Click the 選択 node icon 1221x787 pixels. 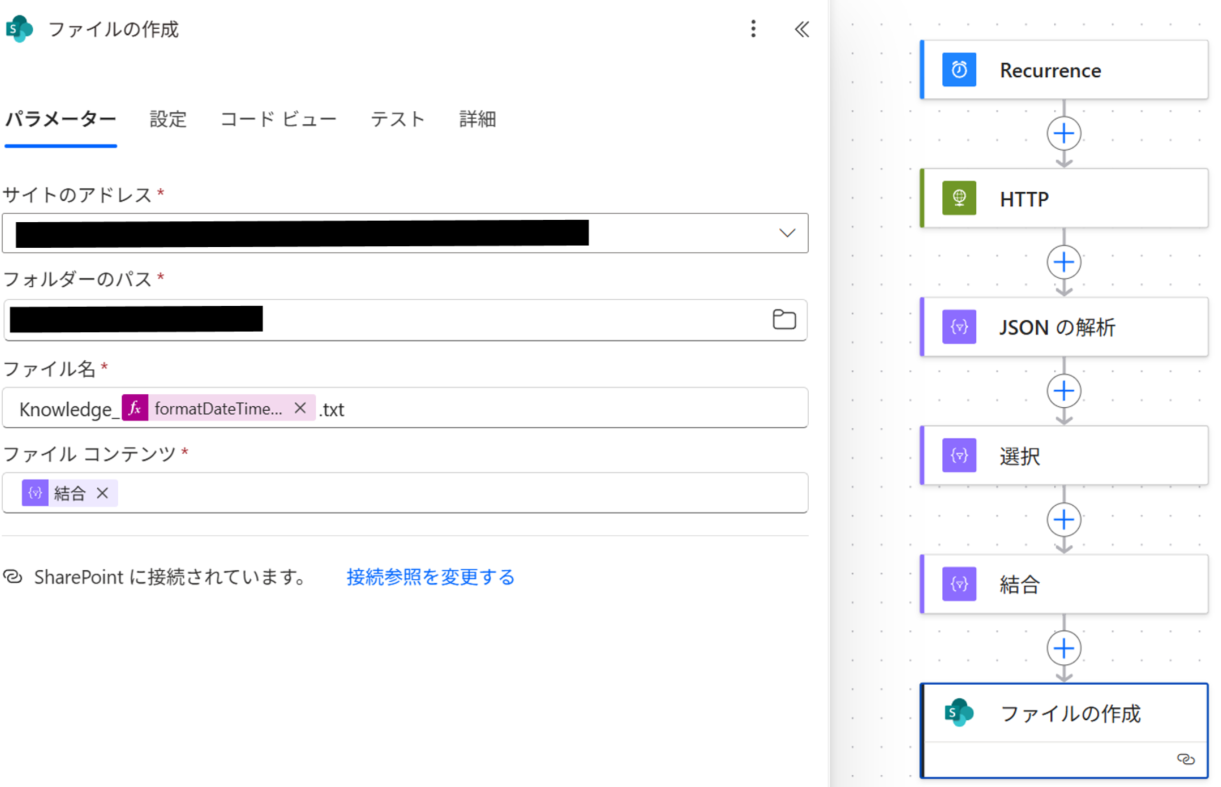click(x=959, y=456)
